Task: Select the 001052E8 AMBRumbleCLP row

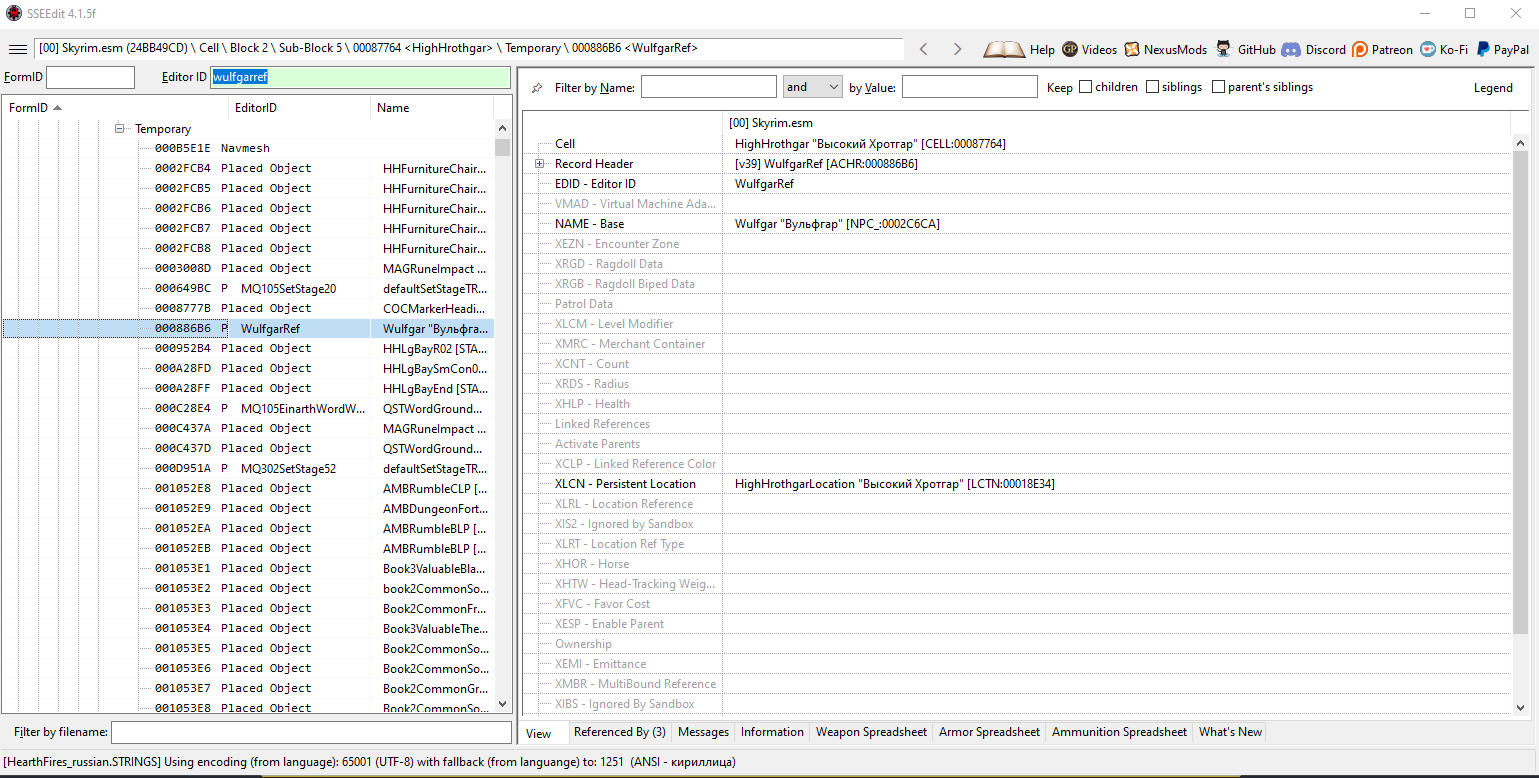Action: pyautogui.click(x=249, y=488)
